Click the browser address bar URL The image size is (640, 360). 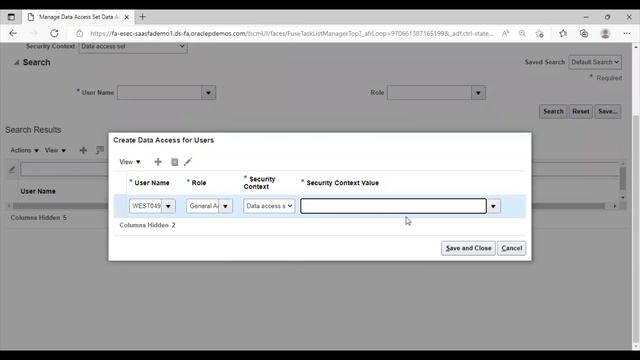291,33
